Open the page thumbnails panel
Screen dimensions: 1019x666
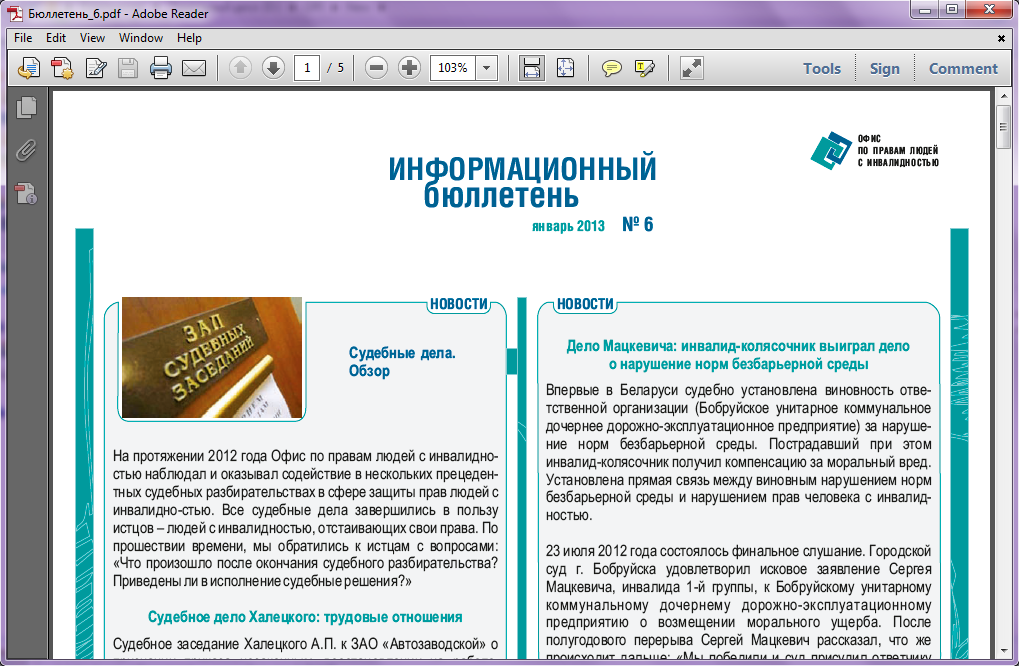pos(27,107)
